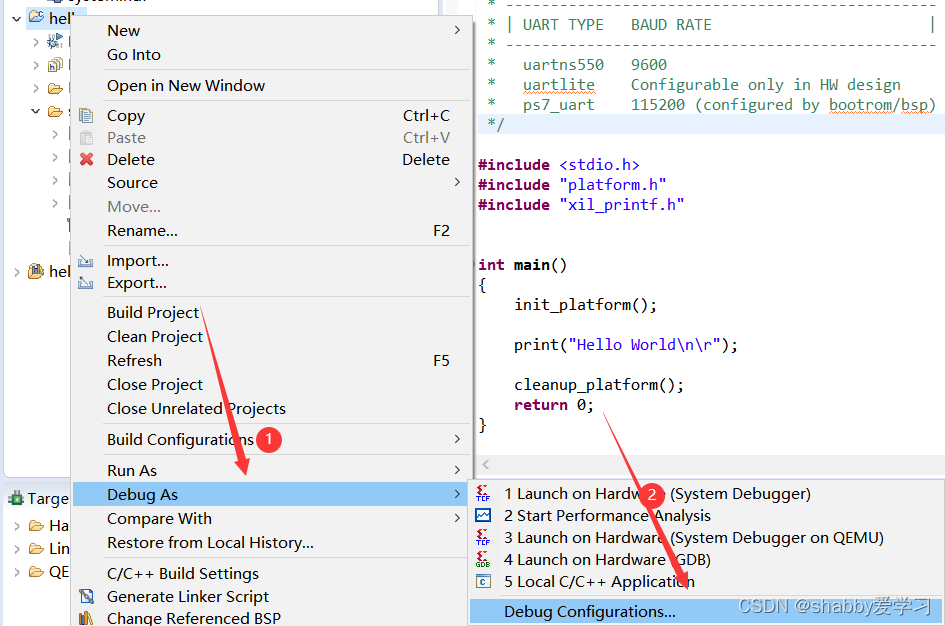Open the New submenu arrow

(x=457, y=30)
